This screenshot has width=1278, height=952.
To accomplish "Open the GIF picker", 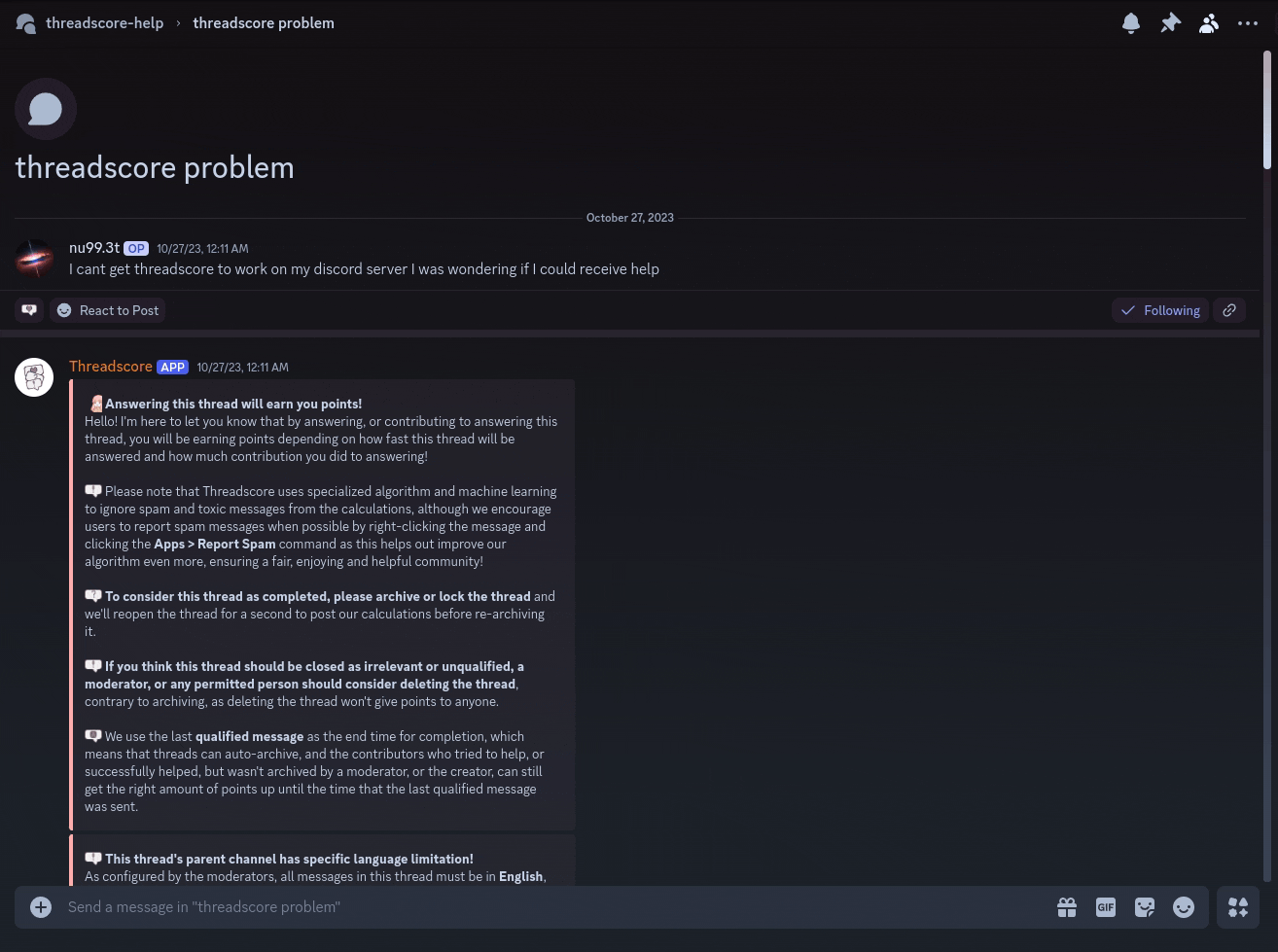I will [1106, 907].
